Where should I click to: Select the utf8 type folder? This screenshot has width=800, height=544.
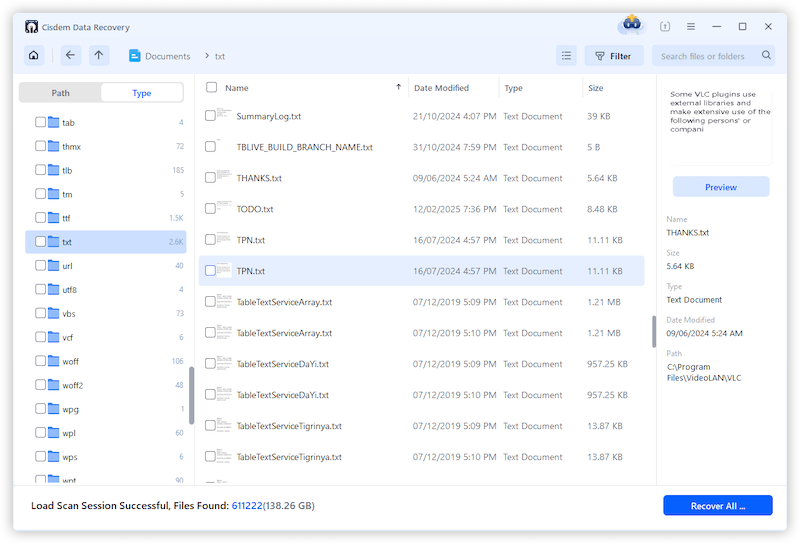[106, 289]
